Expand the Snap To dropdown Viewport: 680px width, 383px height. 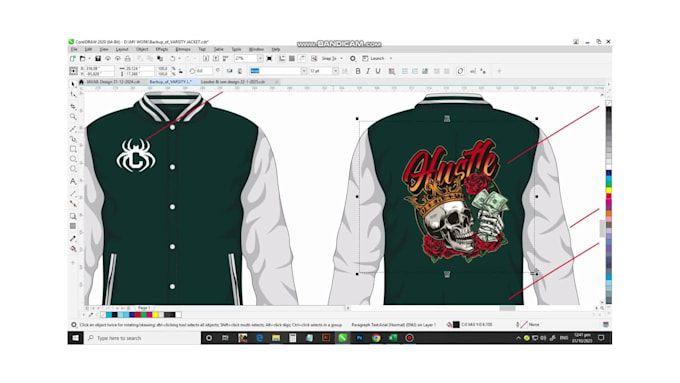342,58
